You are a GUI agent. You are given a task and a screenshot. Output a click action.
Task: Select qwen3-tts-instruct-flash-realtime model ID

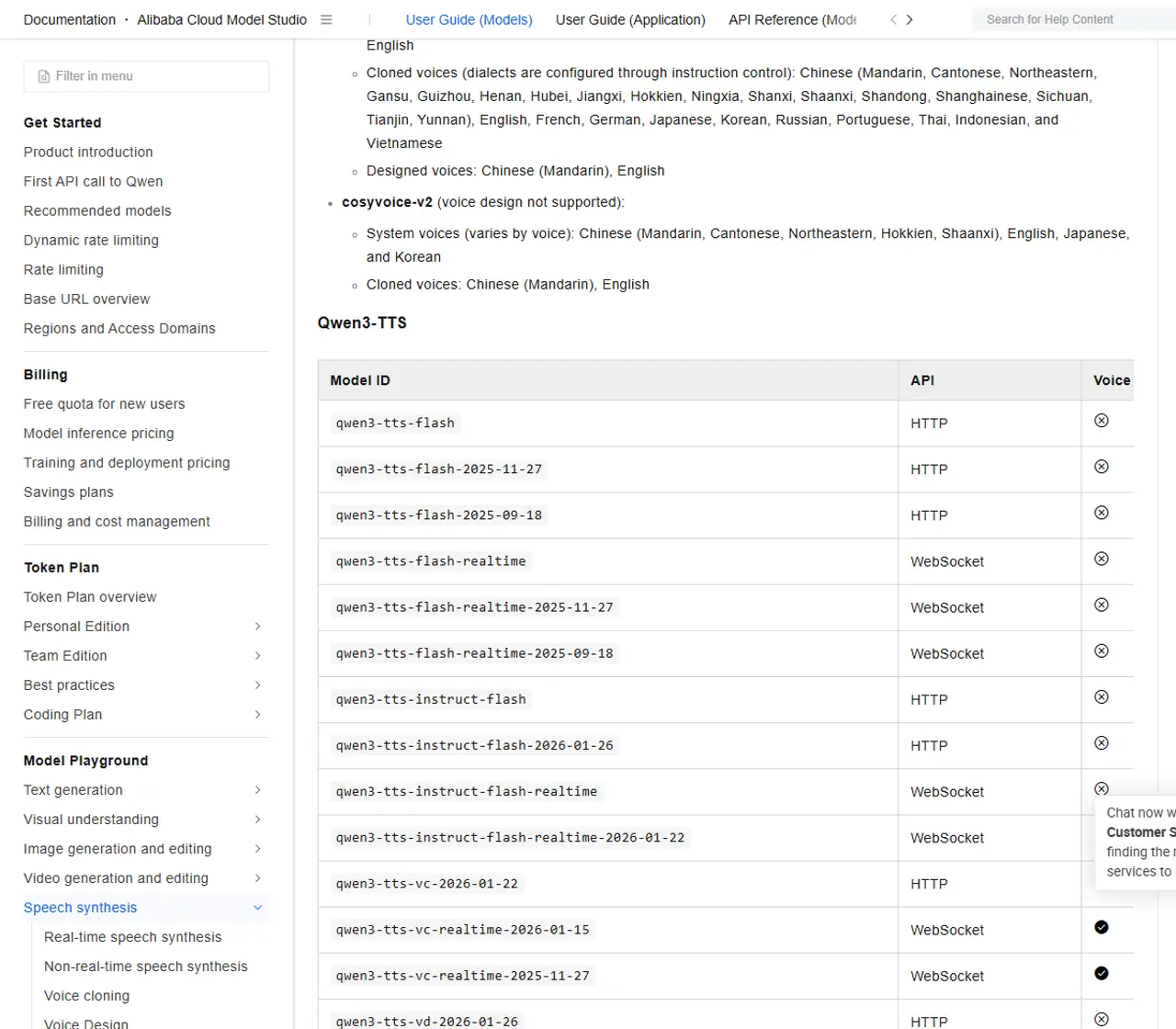(x=467, y=792)
